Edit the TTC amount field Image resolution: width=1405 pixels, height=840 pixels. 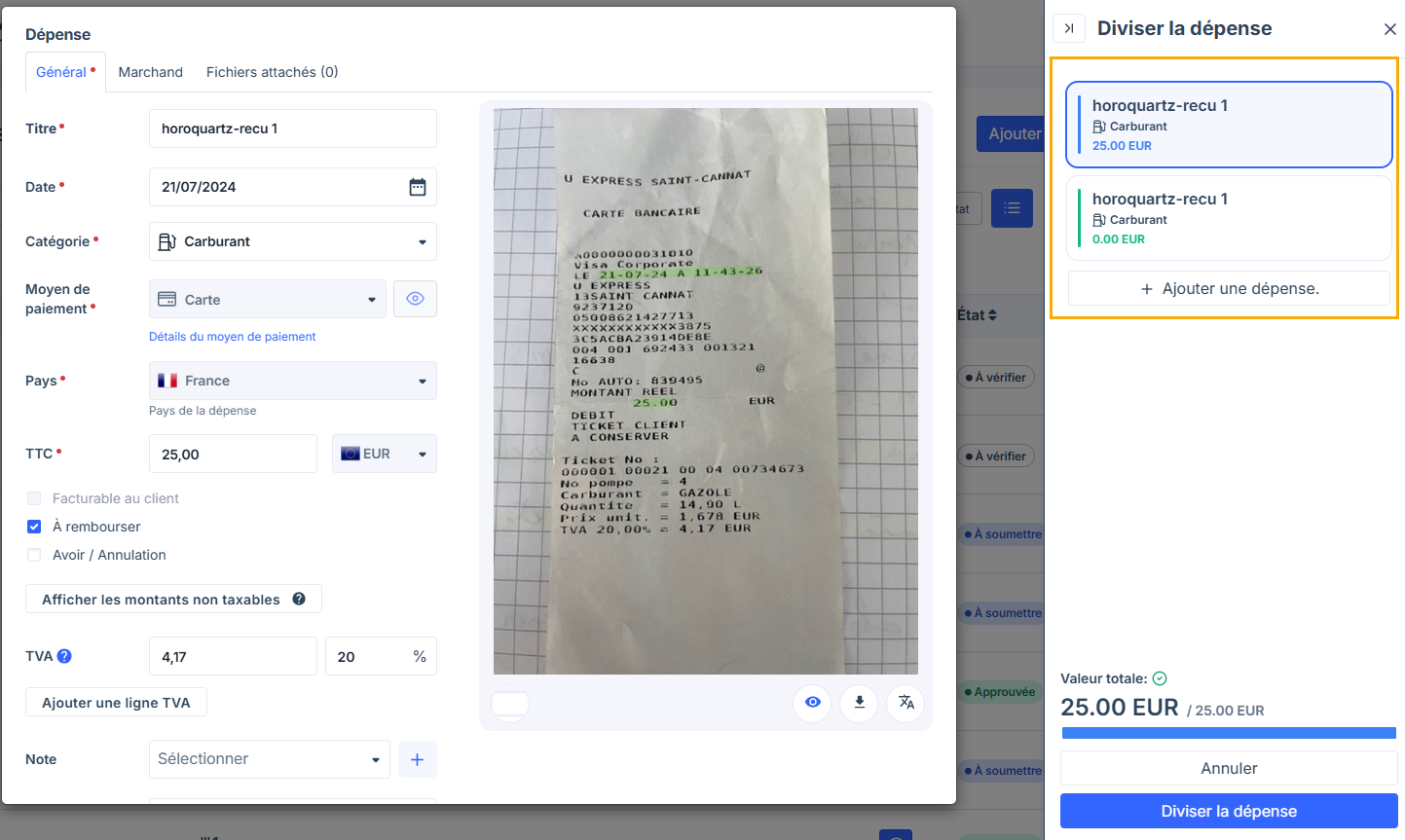point(233,454)
